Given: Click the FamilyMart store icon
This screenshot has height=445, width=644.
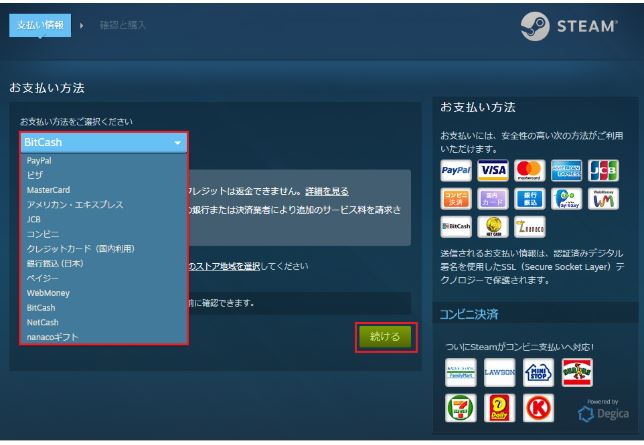Looking at the screenshot, I should tap(460, 372).
